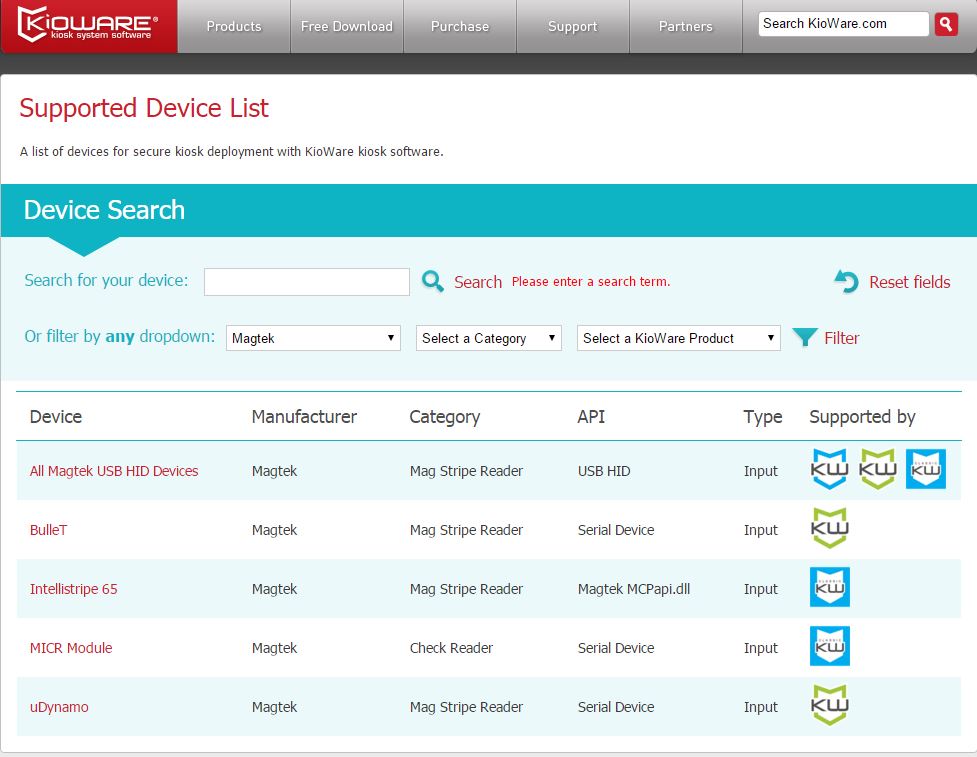
Task: Click KW Classic badge in All Magtek USB HID row
Action: click(925, 469)
